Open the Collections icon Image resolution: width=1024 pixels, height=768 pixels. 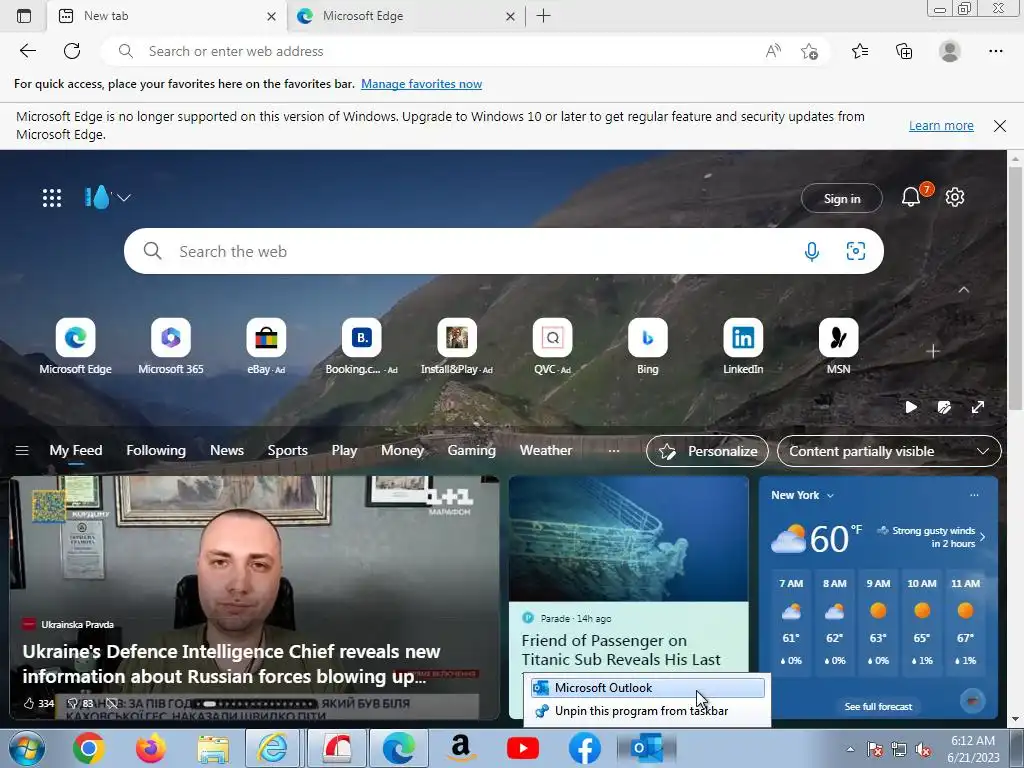tap(904, 51)
